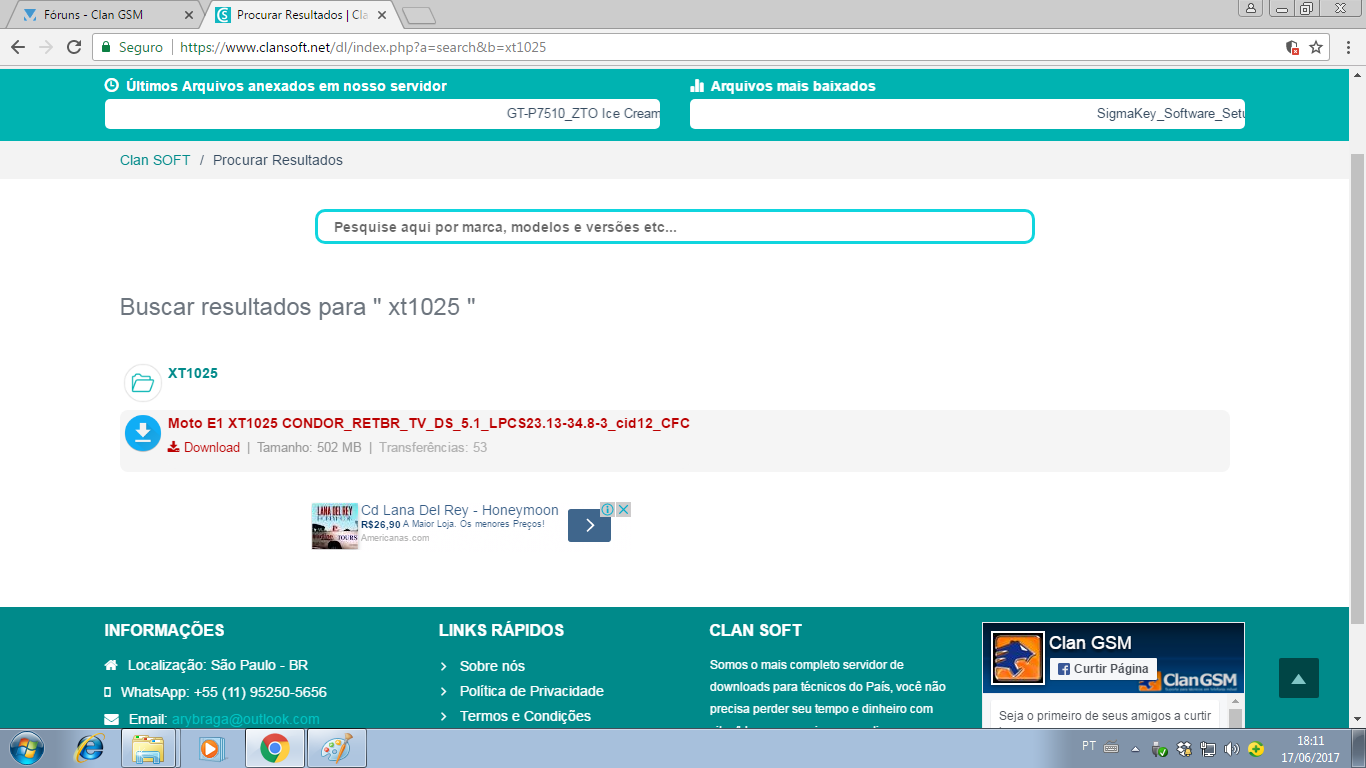The height and width of the screenshot is (768, 1366).
Task: Open Política de Privacidade link
Action: tap(532, 691)
